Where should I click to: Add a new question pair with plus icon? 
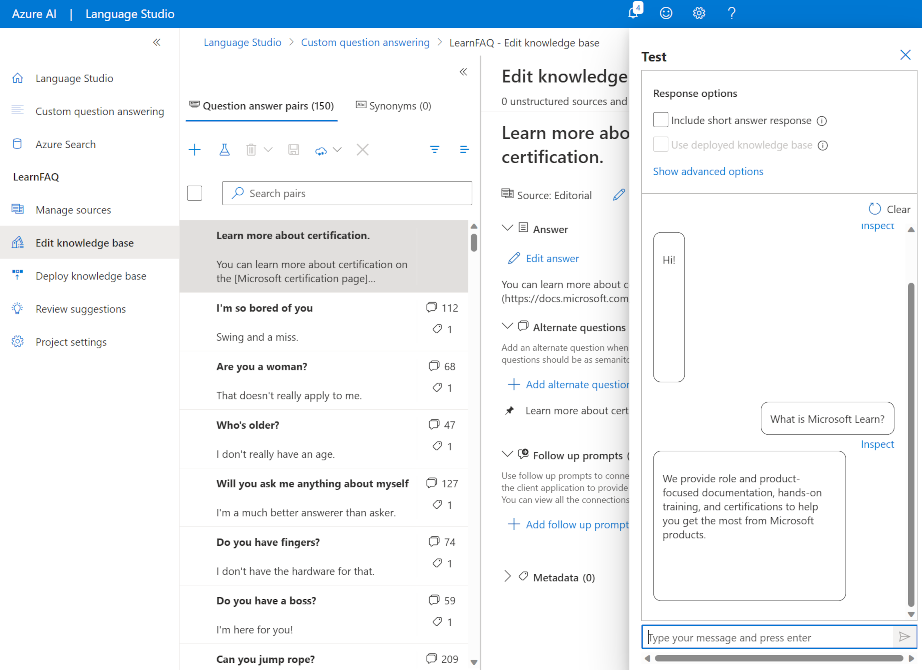click(195, 150)
